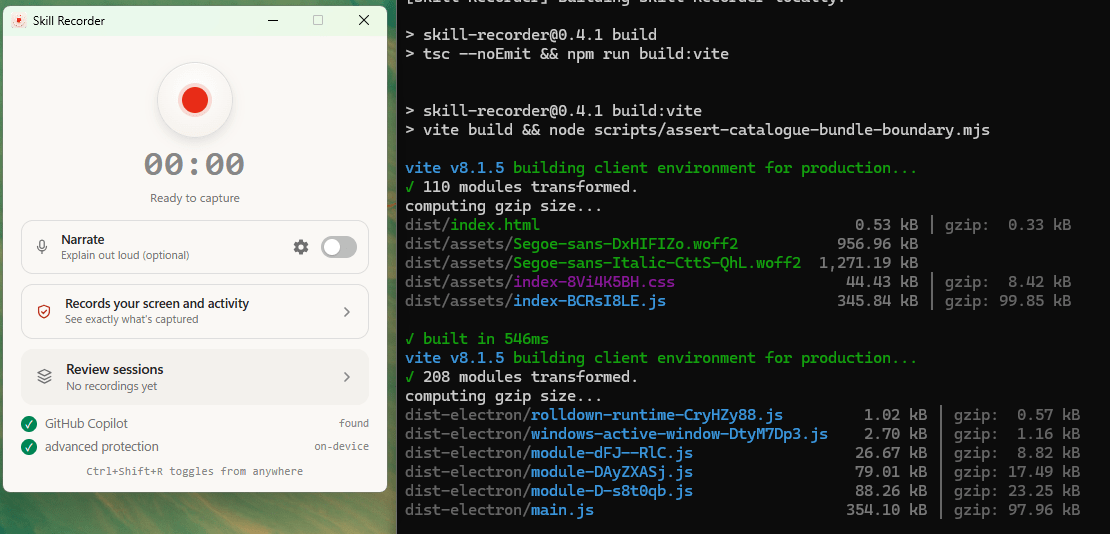Click Explain out loud (optional) text
Viewport: 1110px width, 534px height.
pyautogui.click(x=125, y=255)
